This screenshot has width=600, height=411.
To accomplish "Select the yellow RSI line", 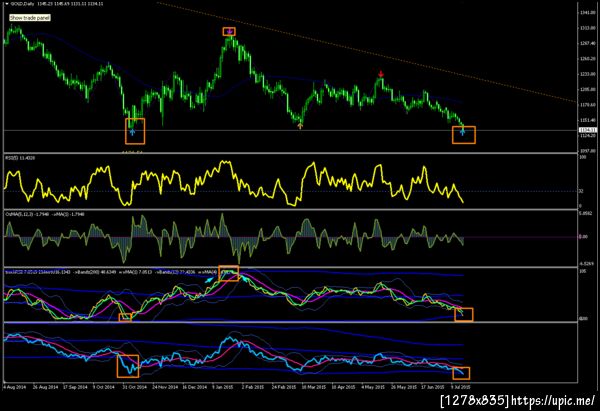I will tap(233, 184).
